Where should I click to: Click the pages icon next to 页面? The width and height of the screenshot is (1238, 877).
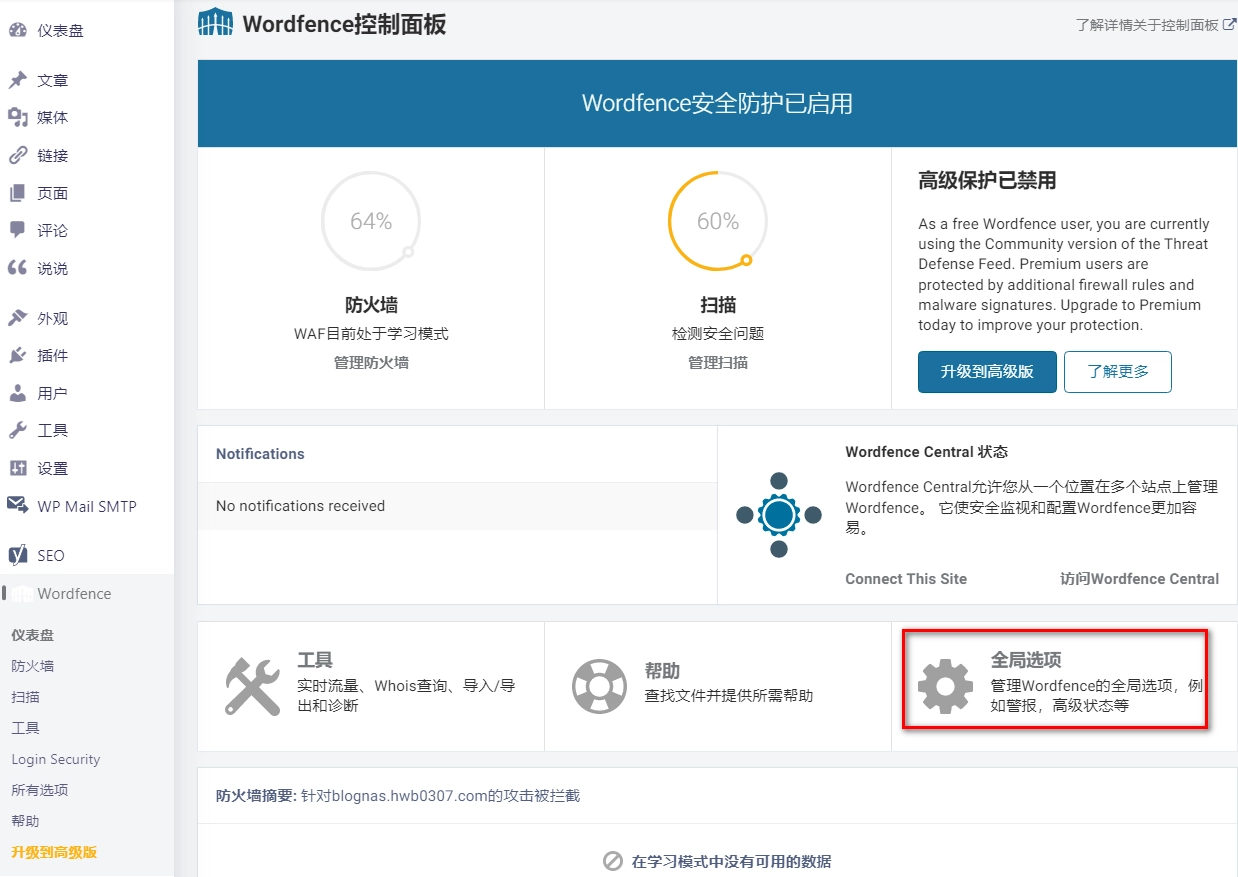click(x=17, y=193)
